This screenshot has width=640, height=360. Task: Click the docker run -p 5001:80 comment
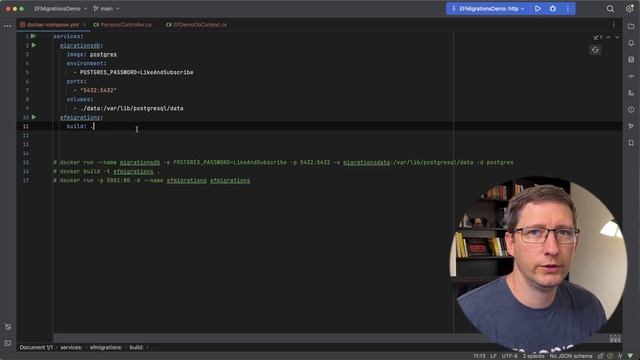pos(151,180)
